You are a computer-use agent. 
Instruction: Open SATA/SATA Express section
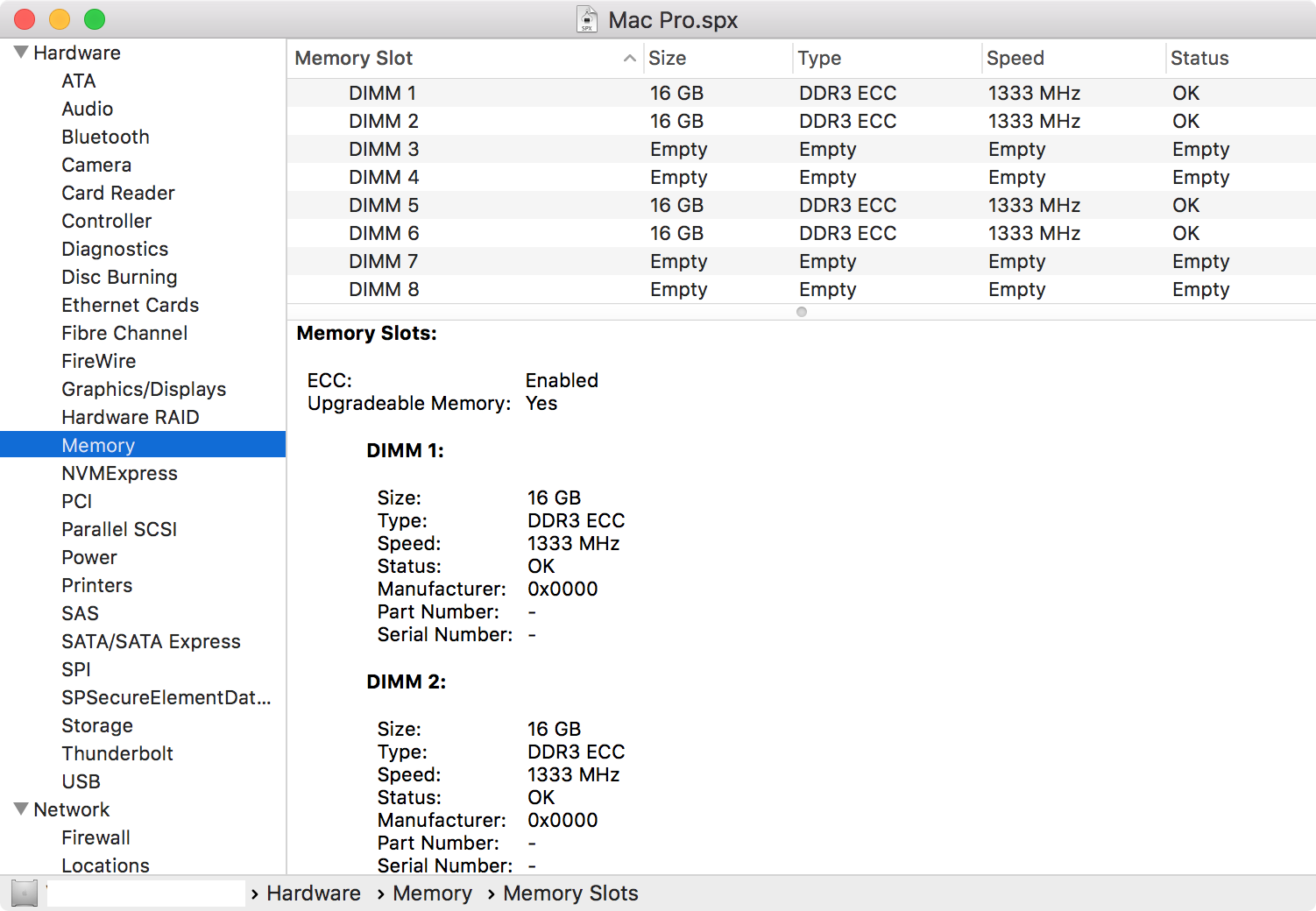tap(151, 641)
